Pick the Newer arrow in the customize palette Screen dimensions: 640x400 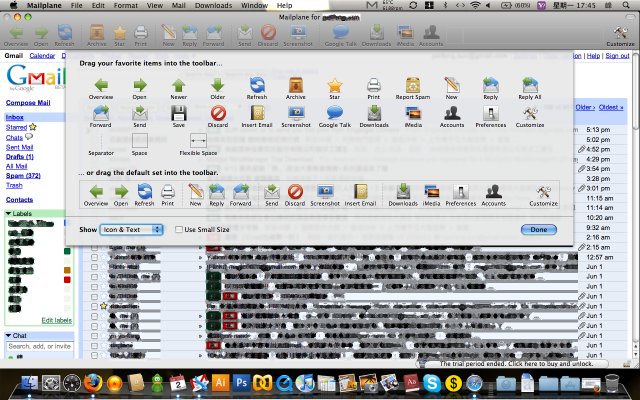click(178, 88)
